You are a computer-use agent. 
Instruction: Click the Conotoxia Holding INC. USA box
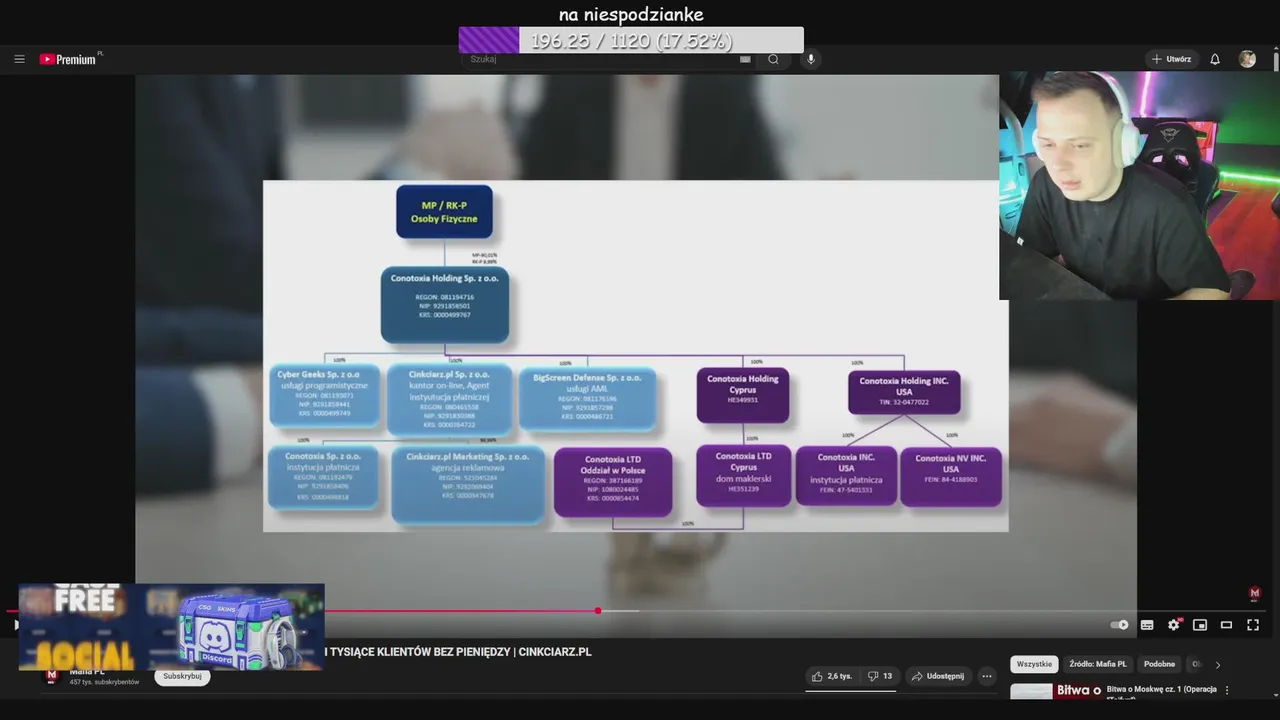pos(904,392)
